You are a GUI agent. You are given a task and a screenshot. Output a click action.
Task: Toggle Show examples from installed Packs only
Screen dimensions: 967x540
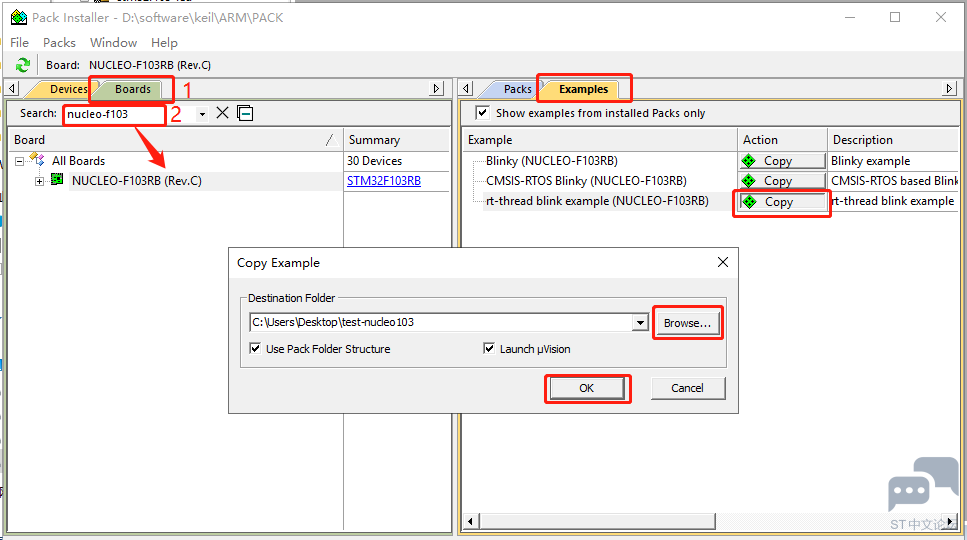point(482,113)
